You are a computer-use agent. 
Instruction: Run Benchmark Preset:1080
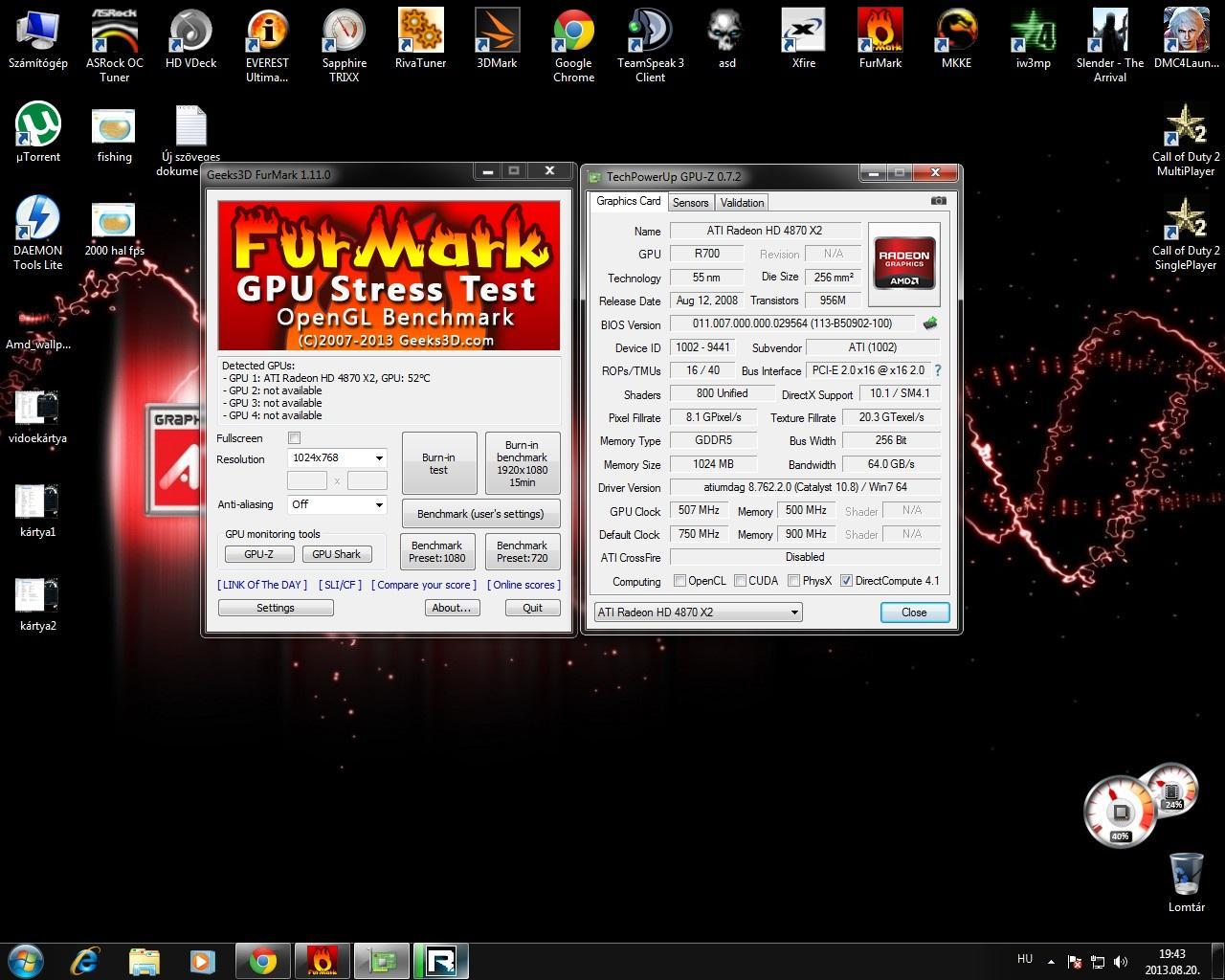coord(437,551)
